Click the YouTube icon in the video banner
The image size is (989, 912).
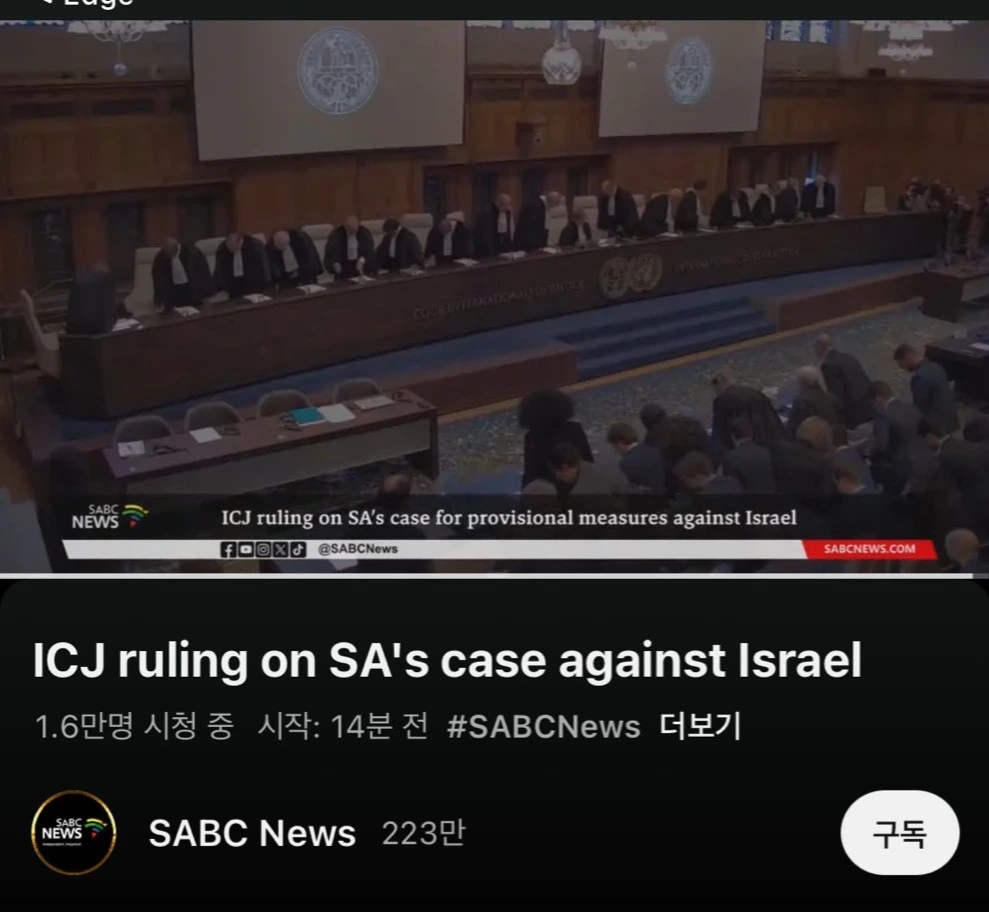(245, 549)
